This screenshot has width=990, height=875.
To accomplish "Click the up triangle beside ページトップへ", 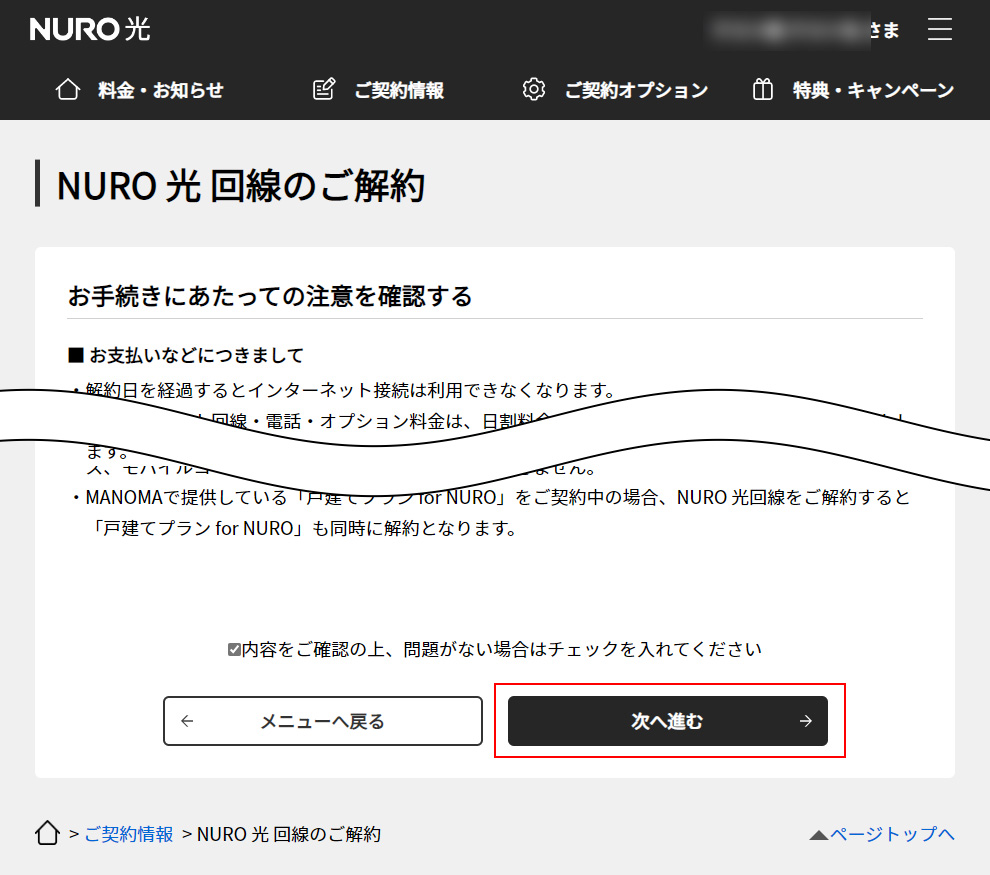I will click(818, 834).
